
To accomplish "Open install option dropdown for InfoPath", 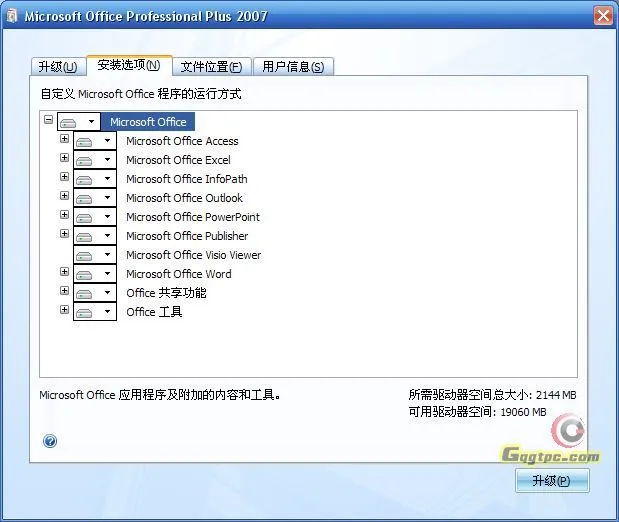I will click(x=95, y=178).
